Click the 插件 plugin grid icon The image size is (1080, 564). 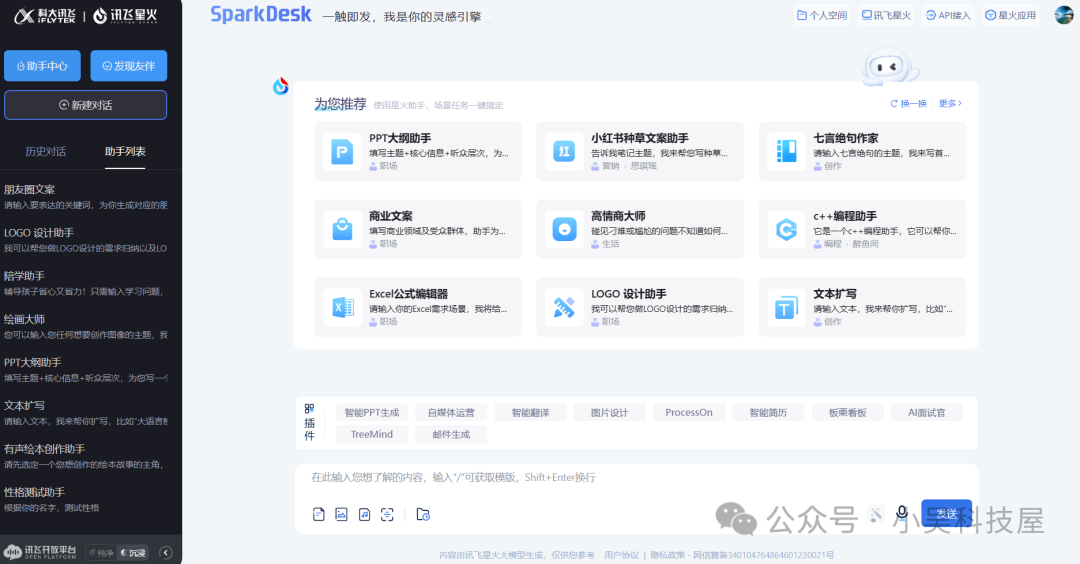tap(309, 408)
